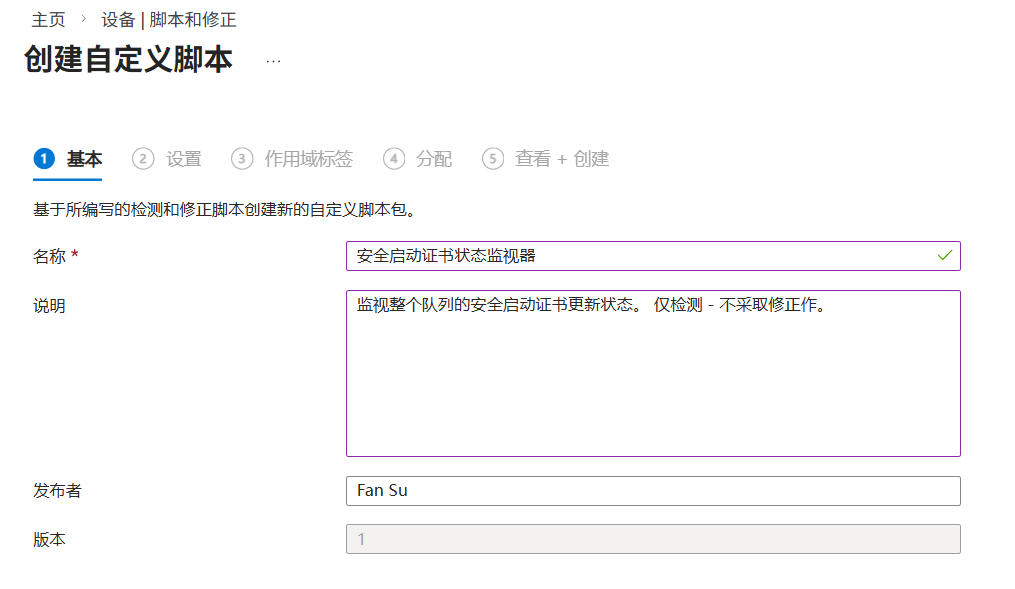The image size is (1015, 589).
Task: Click the step 4 number circle
Action: coord(394,159)
